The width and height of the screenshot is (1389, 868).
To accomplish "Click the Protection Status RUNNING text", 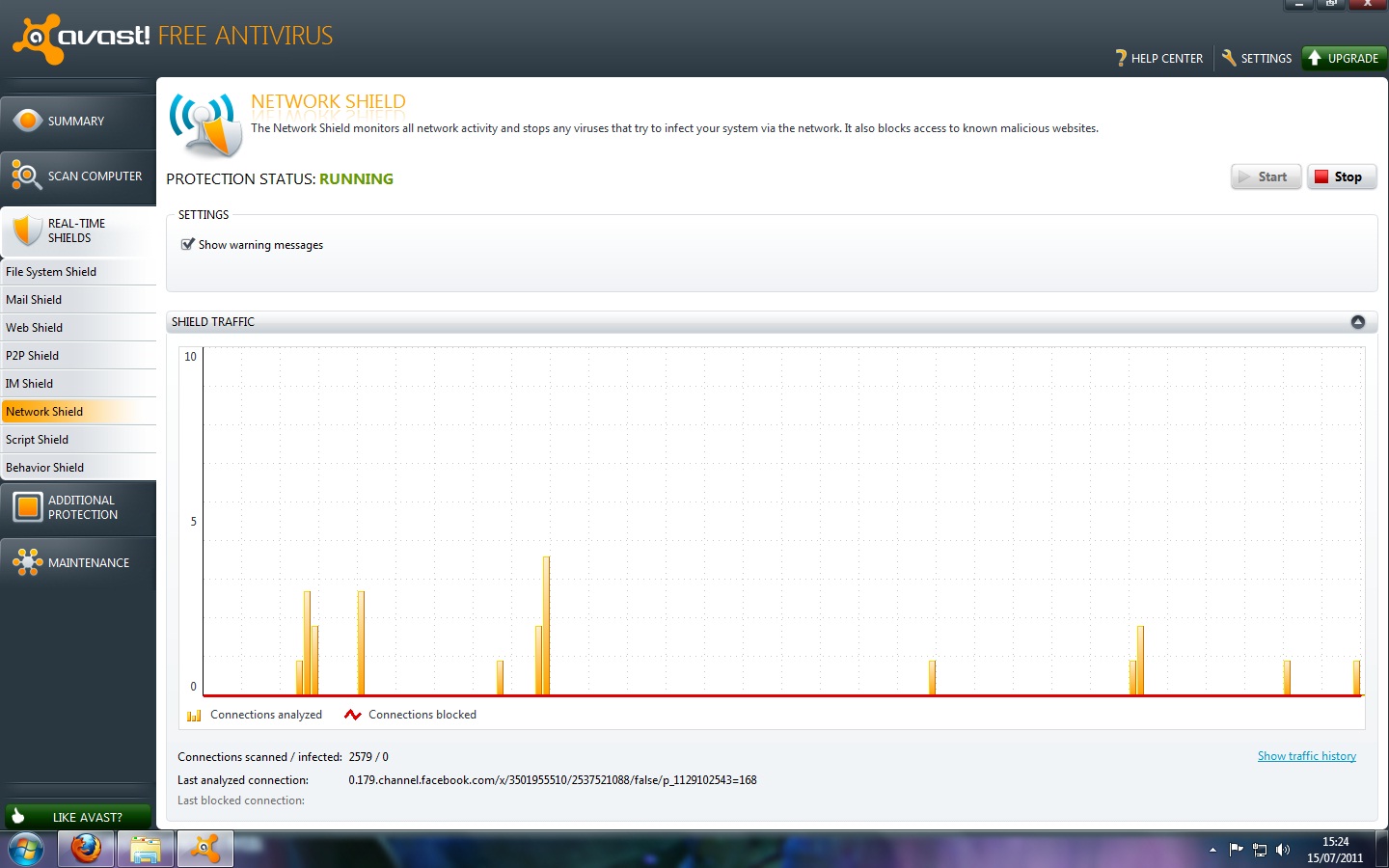I will [x=356, y=179].
